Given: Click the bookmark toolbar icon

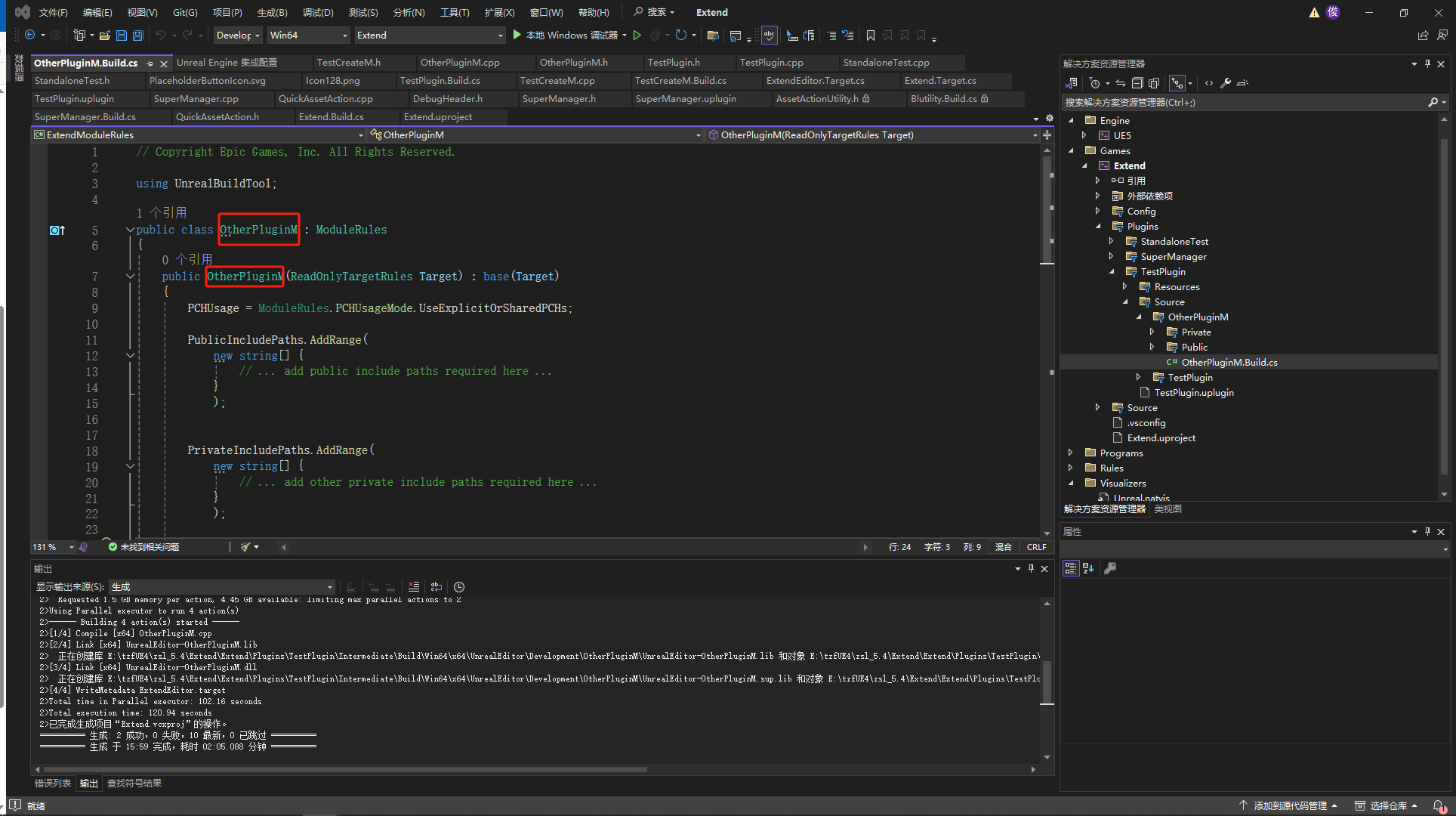Looking at the screenshot, I should (871, 36).
